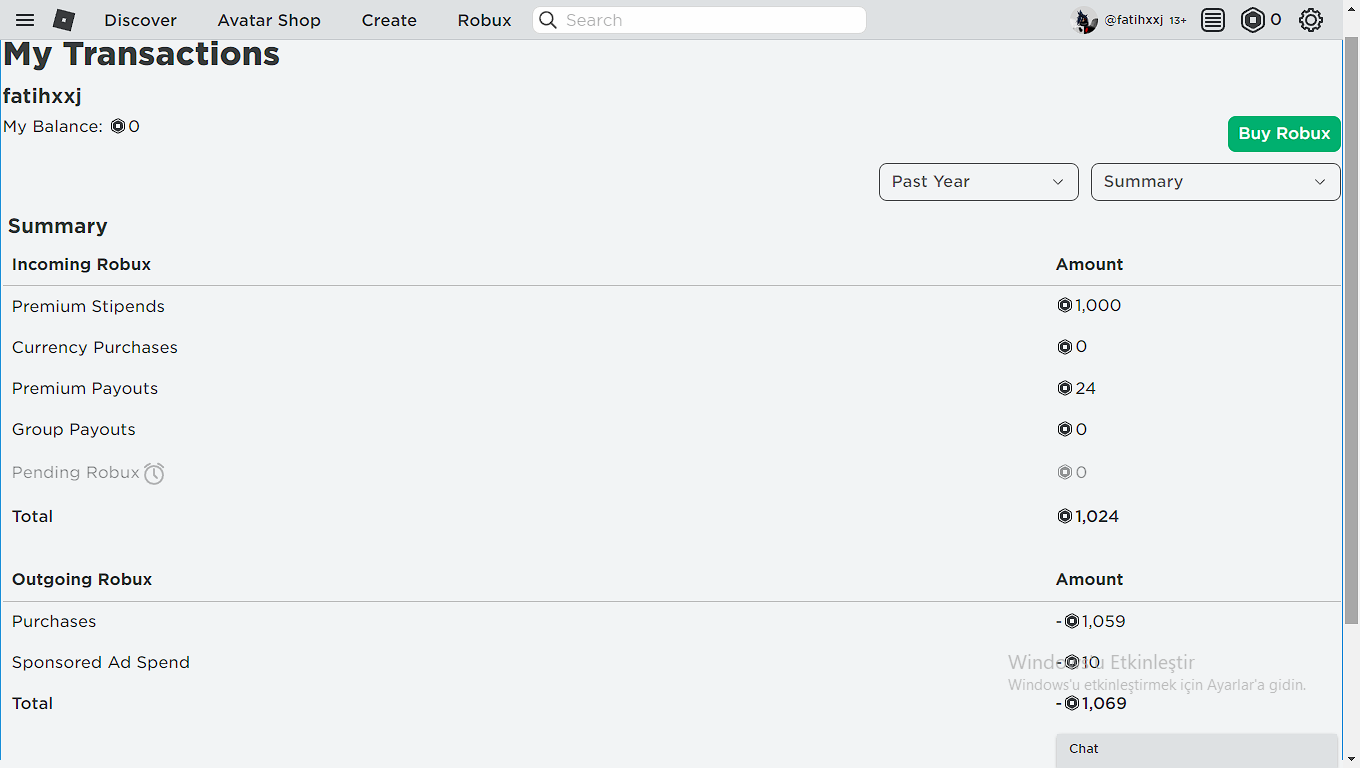Open the Past Year time dropdown
The image size is (1360, 768).
pyautogui.click(x=979, y=182)
